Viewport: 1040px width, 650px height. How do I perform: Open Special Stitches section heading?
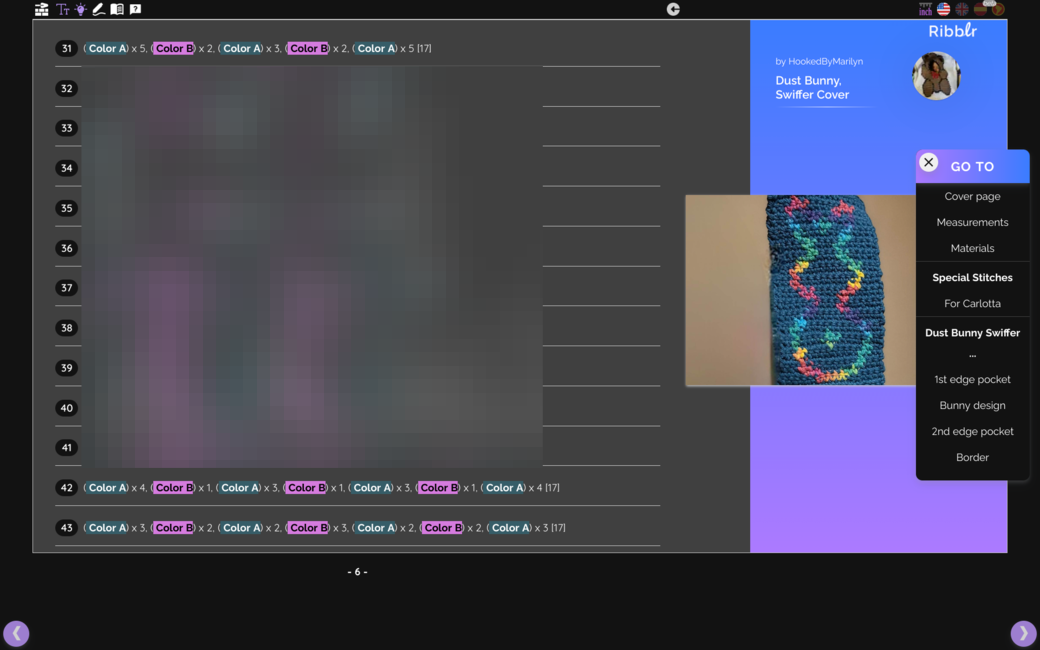tap(972, 278)
